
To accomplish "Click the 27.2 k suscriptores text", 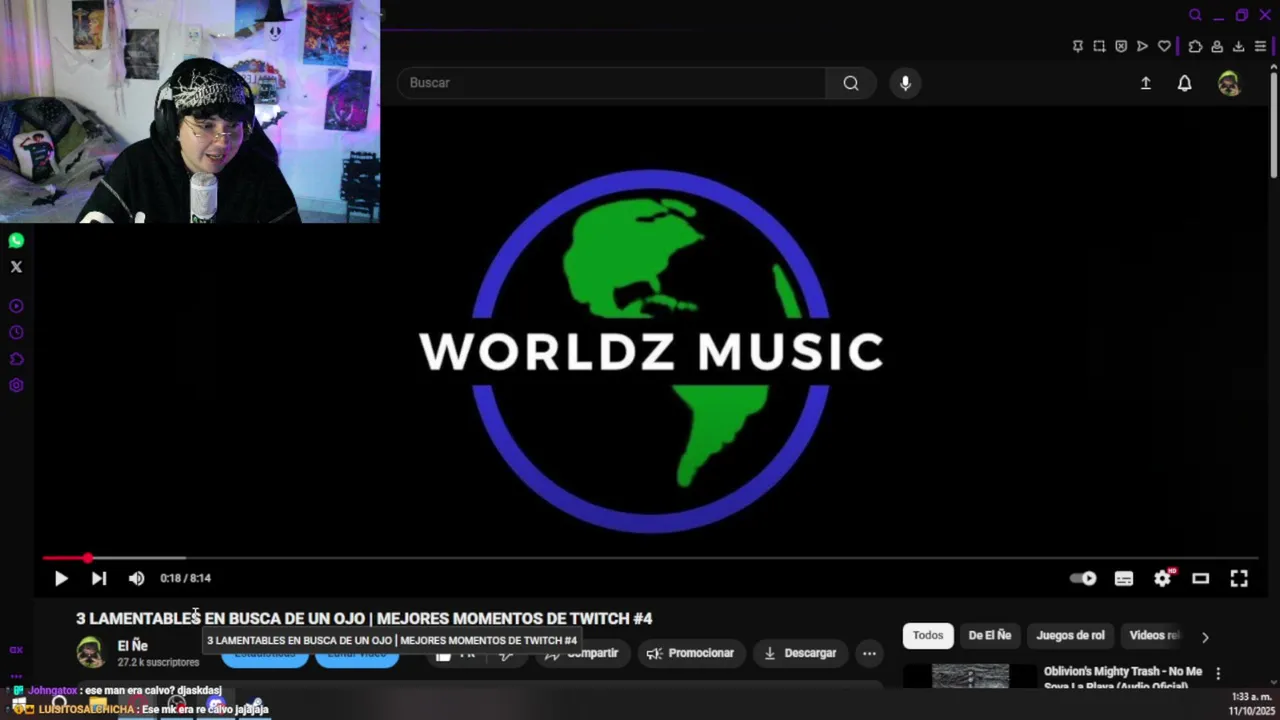I will click(x=158, y=662).
